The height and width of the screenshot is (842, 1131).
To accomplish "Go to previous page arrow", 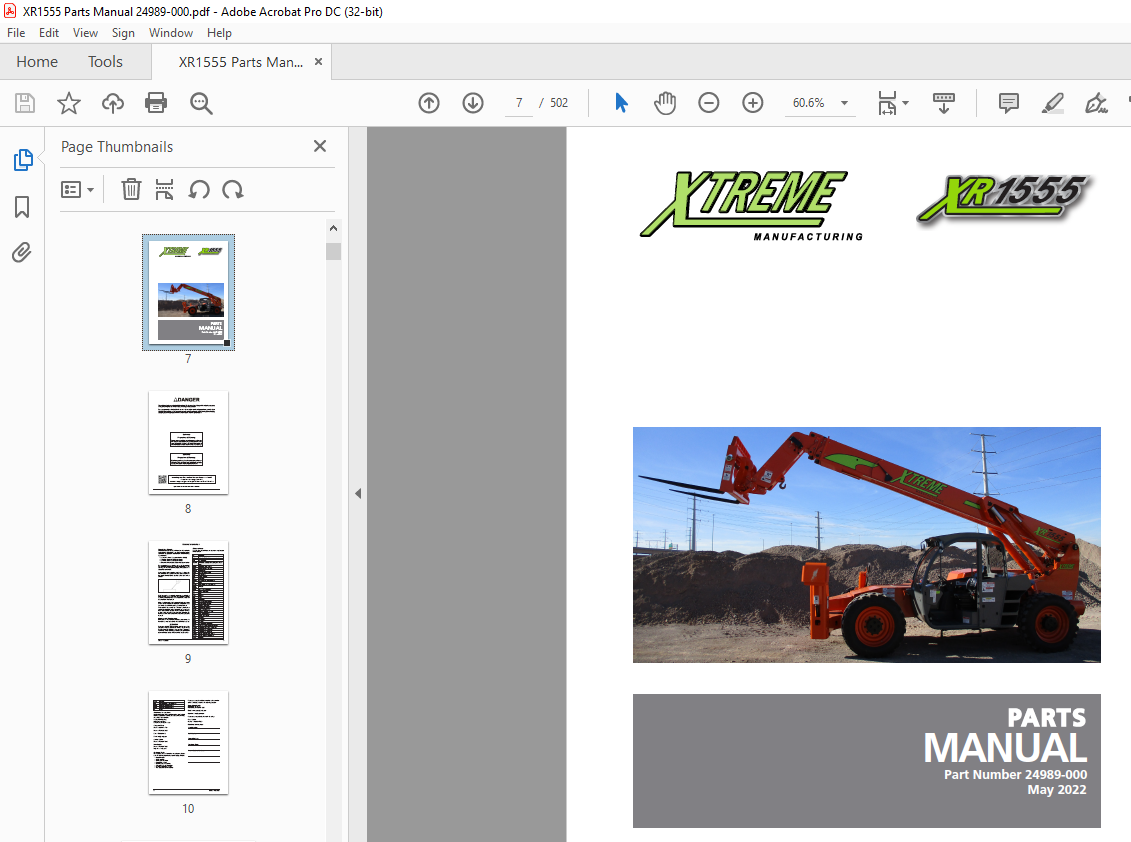I will tap(428, 103).
